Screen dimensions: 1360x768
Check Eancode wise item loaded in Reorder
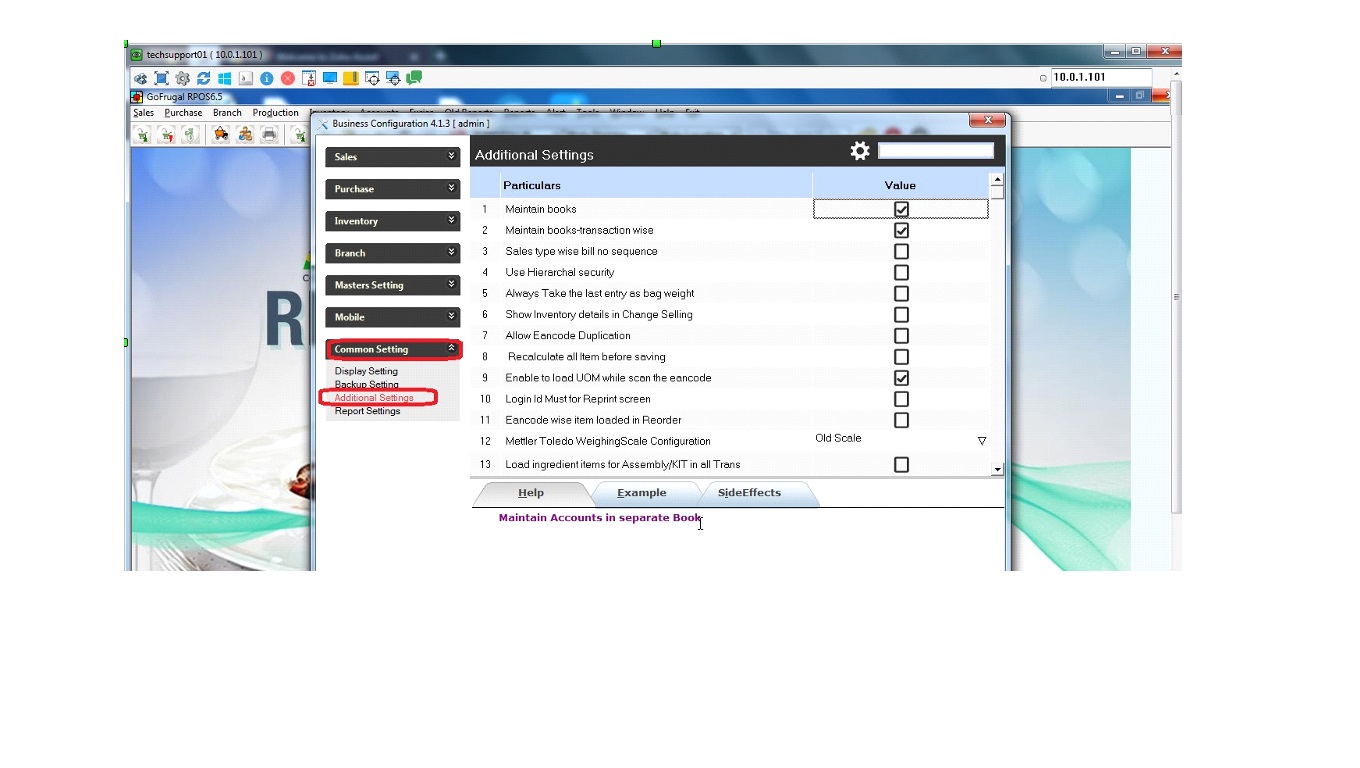[901, 420]
